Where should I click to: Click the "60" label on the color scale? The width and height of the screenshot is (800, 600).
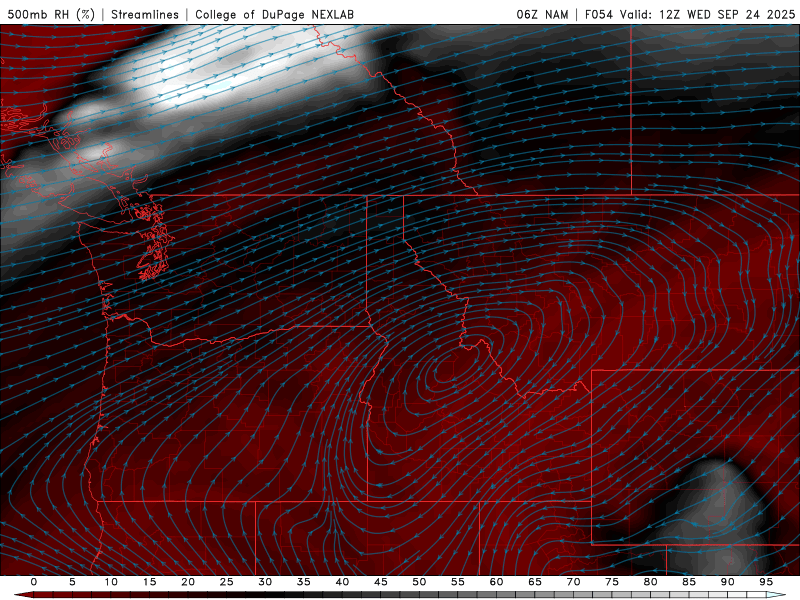496,582
